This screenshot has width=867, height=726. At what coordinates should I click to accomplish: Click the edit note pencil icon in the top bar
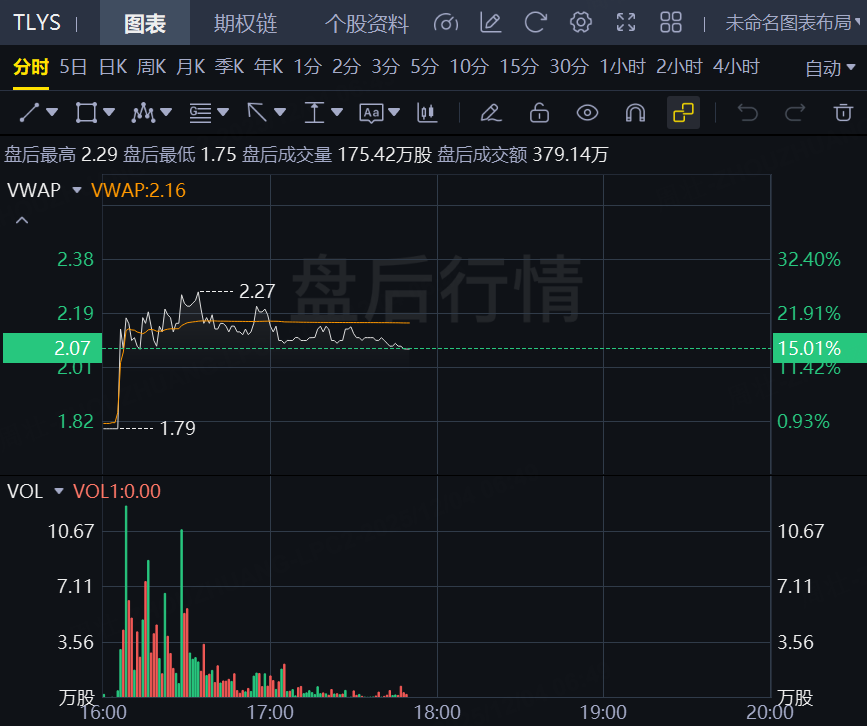(x=490, y=23)
